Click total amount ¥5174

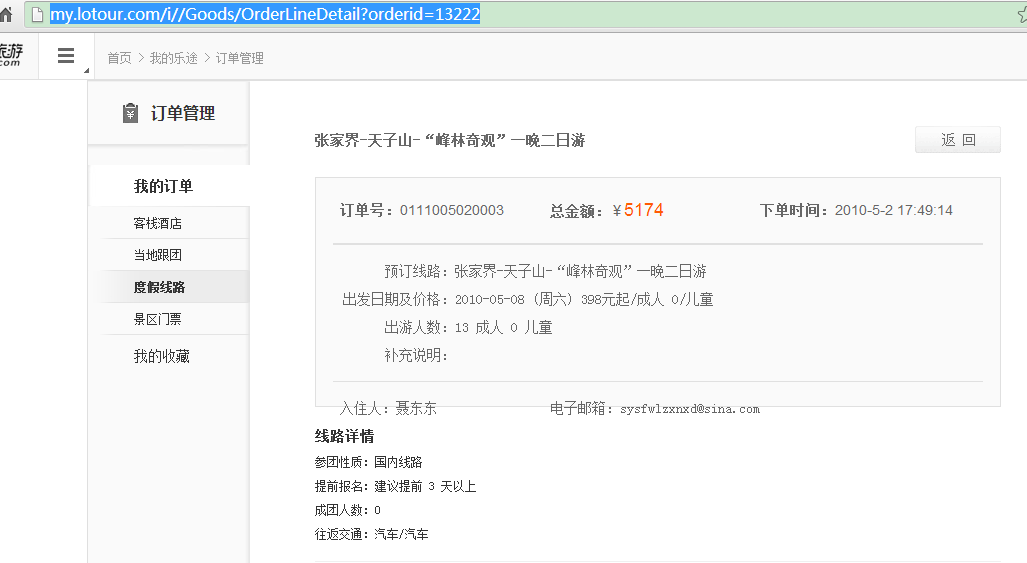coord(638,210)
